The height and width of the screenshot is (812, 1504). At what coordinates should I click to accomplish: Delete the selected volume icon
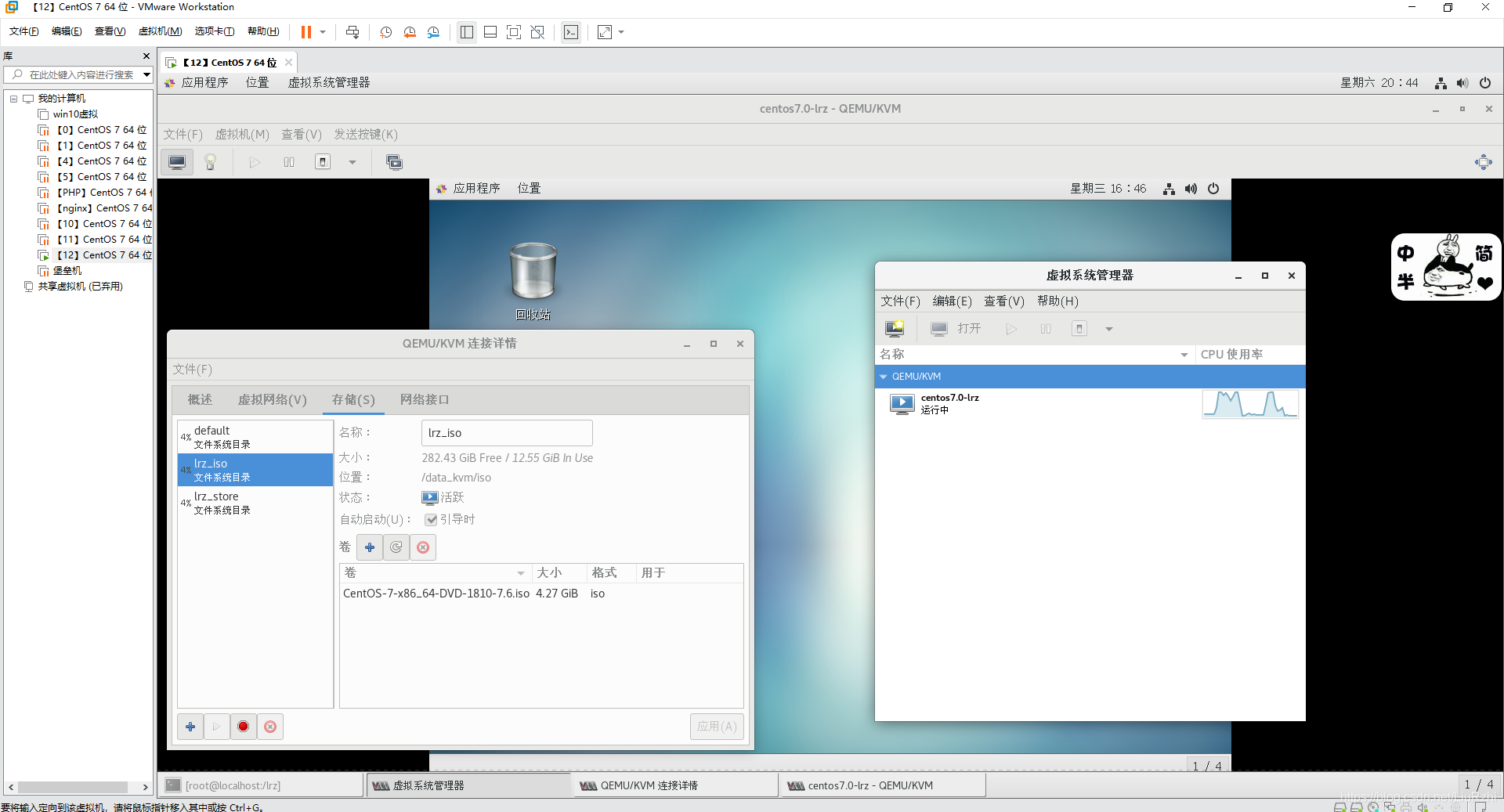(423, 547)
